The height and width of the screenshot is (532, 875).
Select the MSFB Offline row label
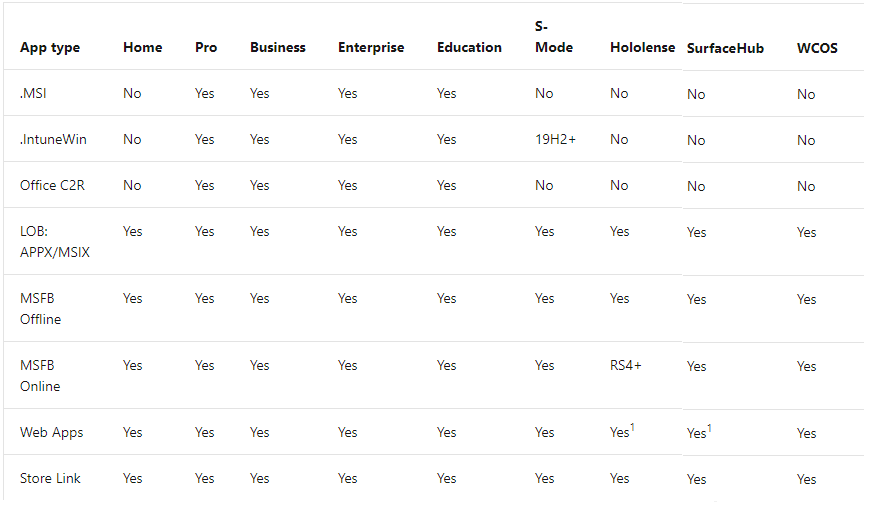pyautogui.click(x=40, y=309)
